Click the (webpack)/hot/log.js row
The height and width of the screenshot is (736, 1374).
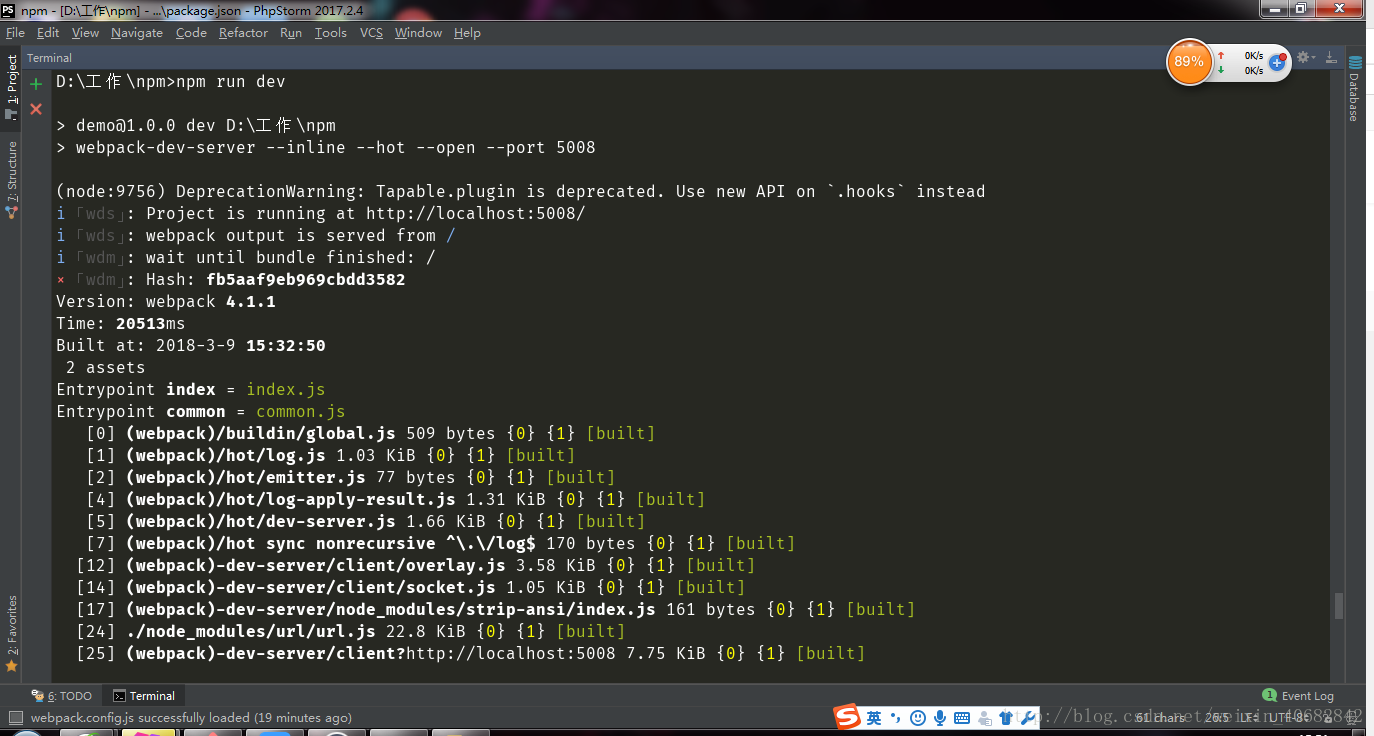331,455
